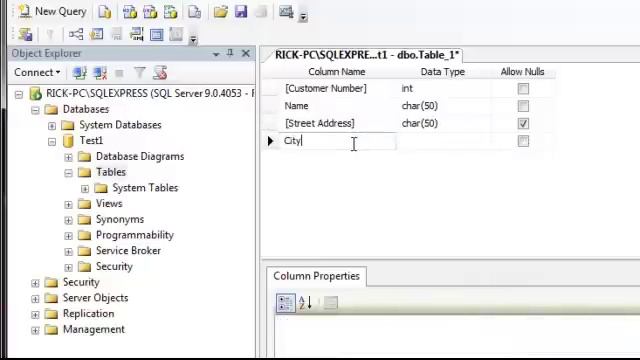Click the Filter funnel icon
The image size is (640, 360).
(x=140, y=73)
